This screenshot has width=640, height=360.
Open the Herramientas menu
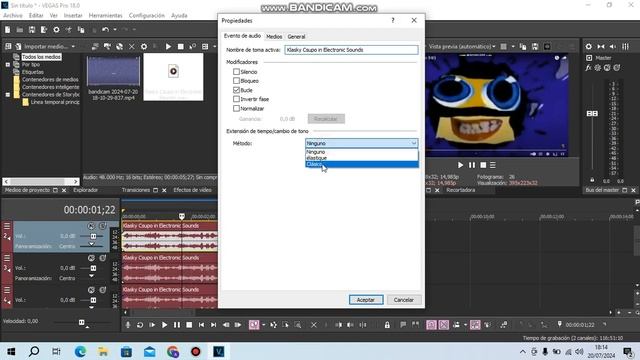pyautogui.click(x=106, y=15)
